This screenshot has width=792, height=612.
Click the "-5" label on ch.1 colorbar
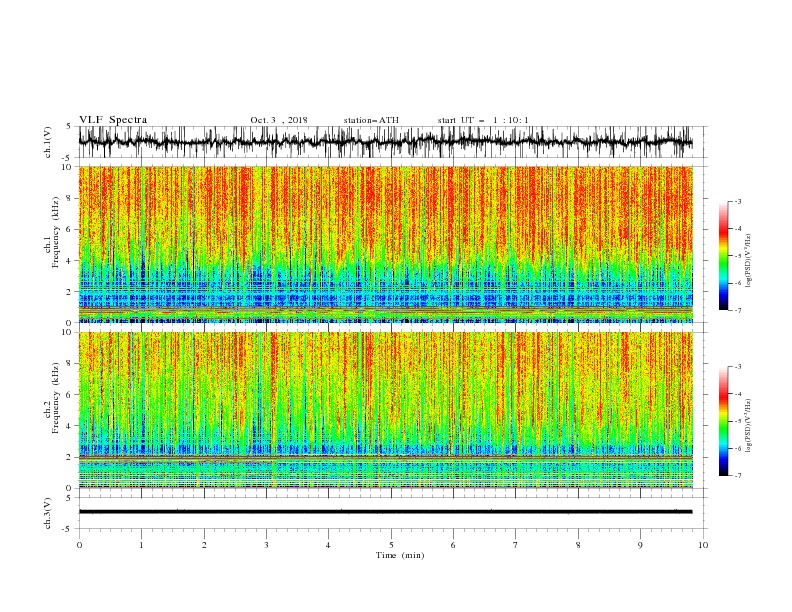(737, 256)
